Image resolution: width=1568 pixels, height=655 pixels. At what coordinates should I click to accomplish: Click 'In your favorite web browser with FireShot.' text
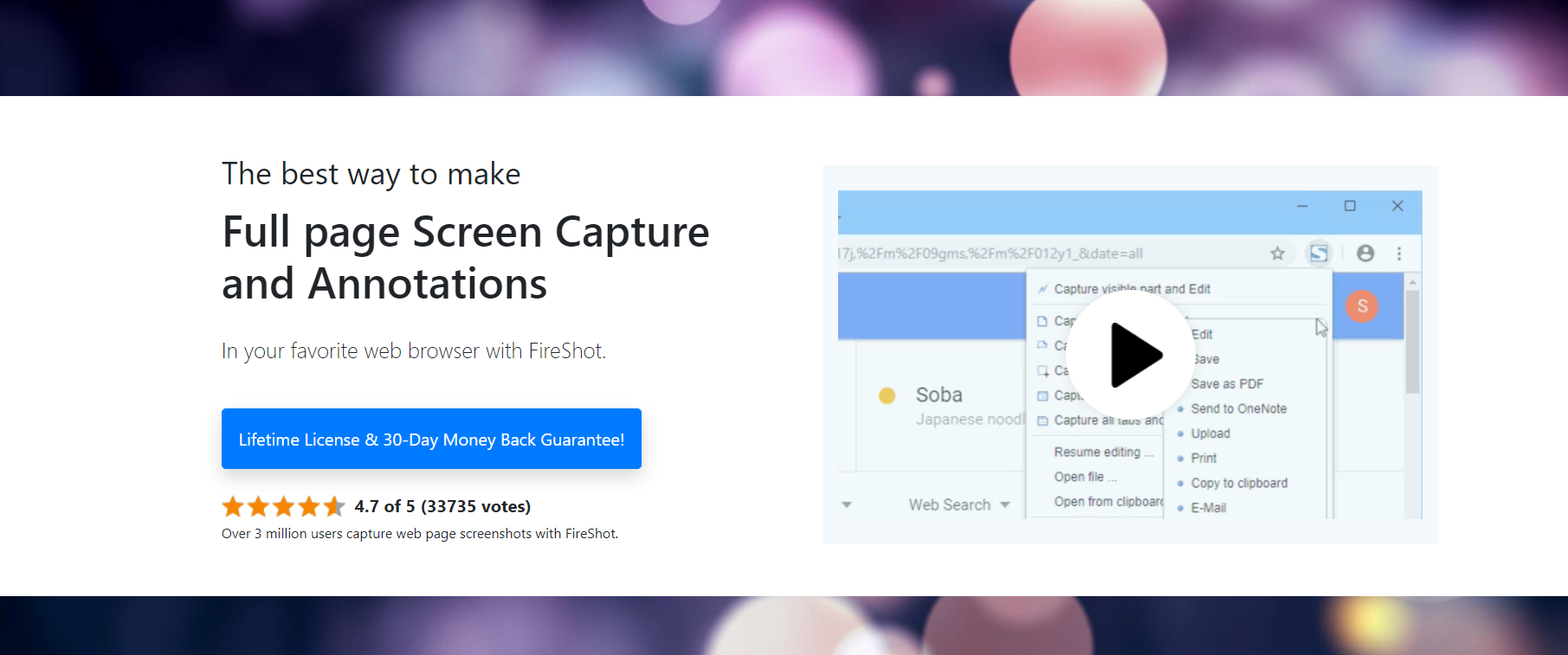pyautogui.click(x=414, y=350)
